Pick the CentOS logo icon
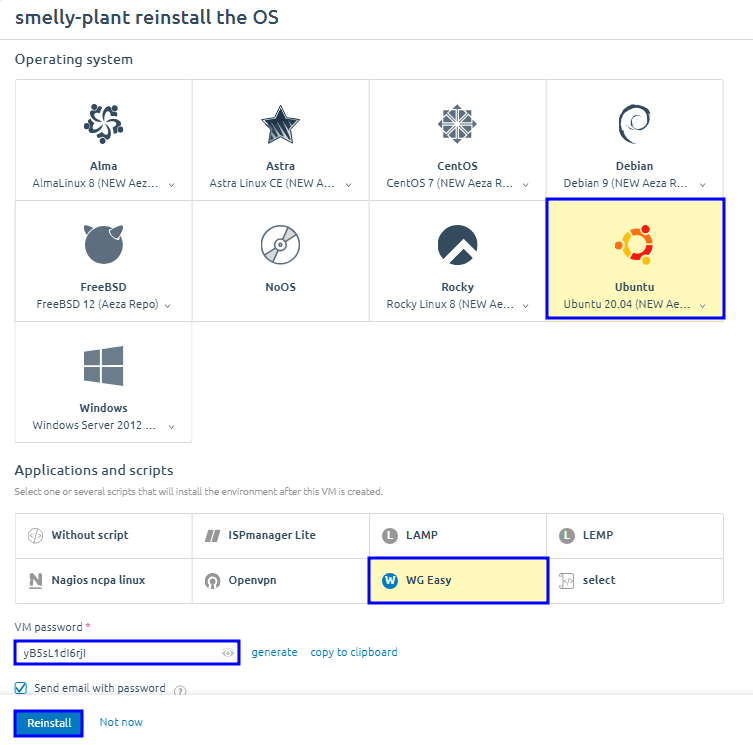Image resolution: width=753 pixels, height=745 pixels. [457, 123]
